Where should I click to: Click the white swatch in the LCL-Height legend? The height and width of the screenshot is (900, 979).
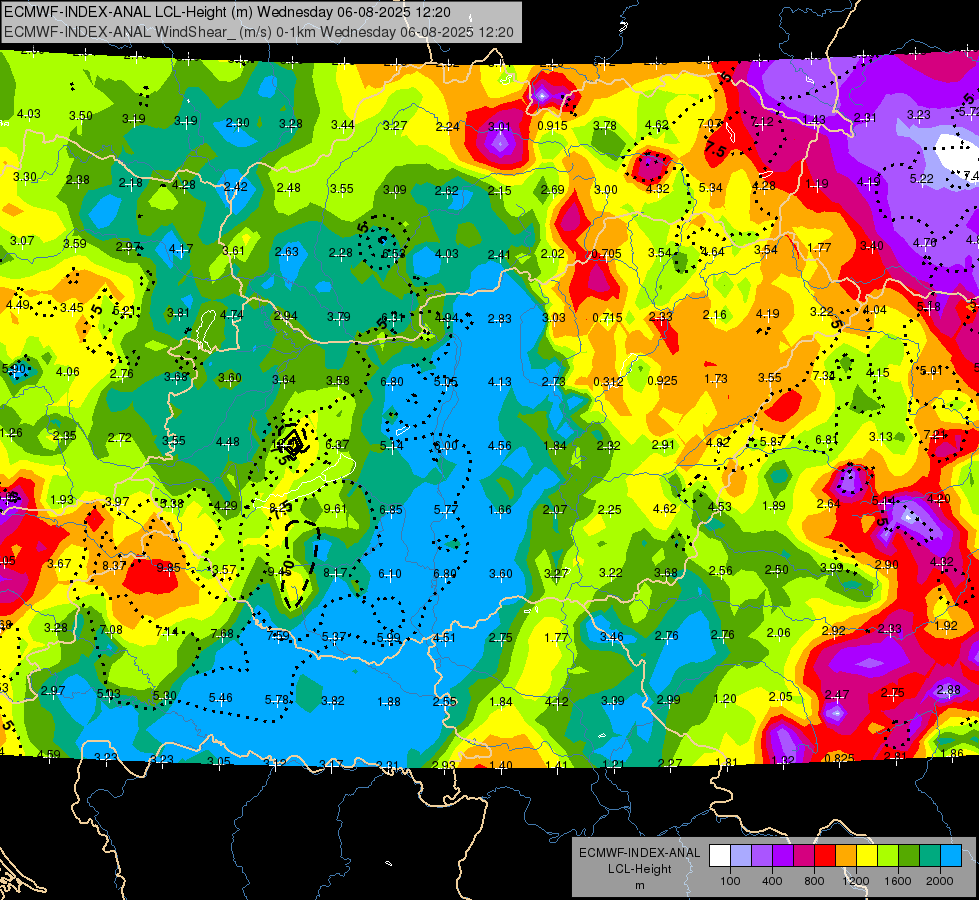coord(720,856)
